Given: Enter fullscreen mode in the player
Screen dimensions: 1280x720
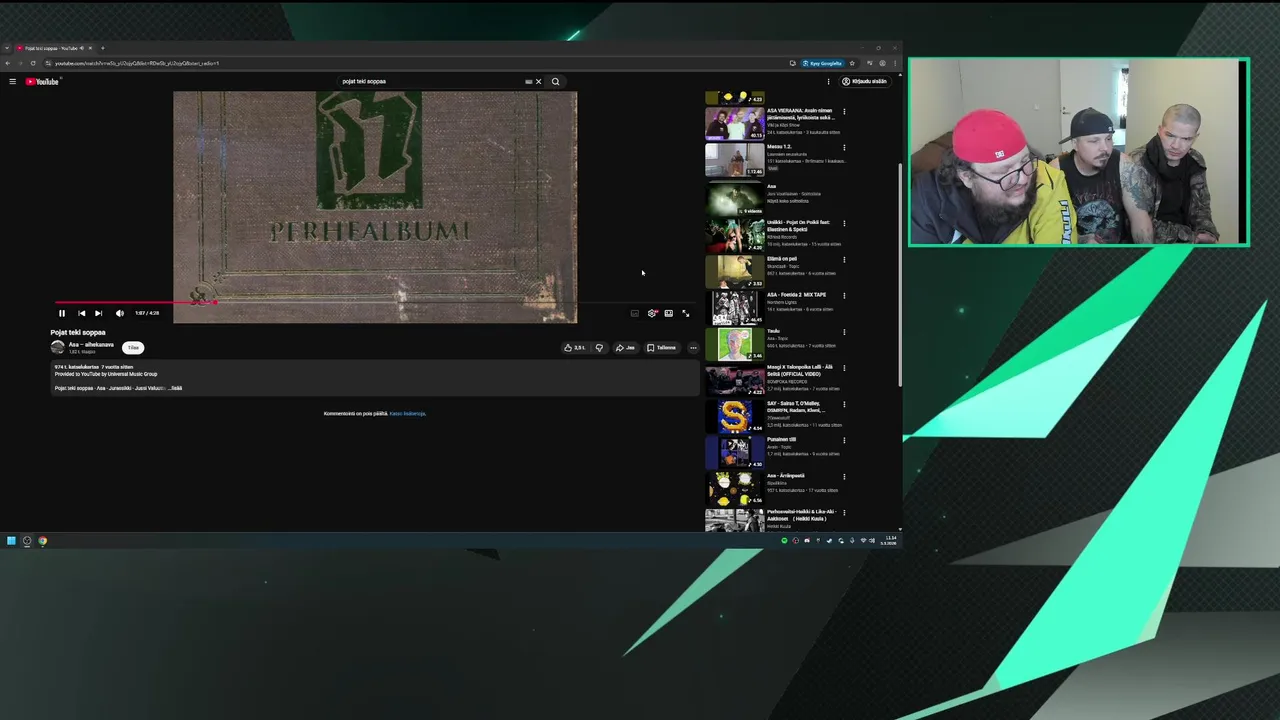Looking at the screenshot, I should click(685, 313).
